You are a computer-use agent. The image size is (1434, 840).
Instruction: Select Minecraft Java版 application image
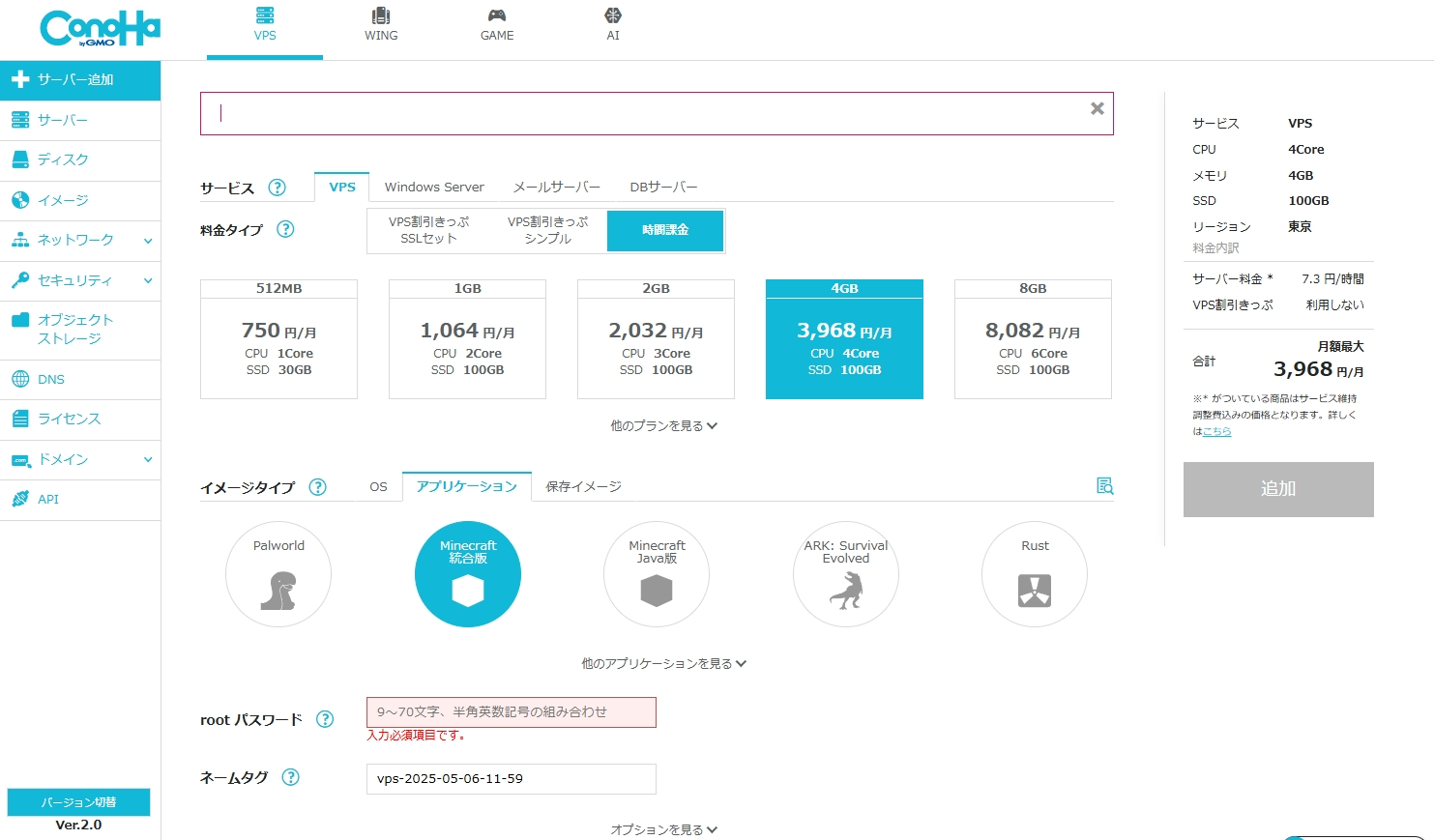pos(657,574)
